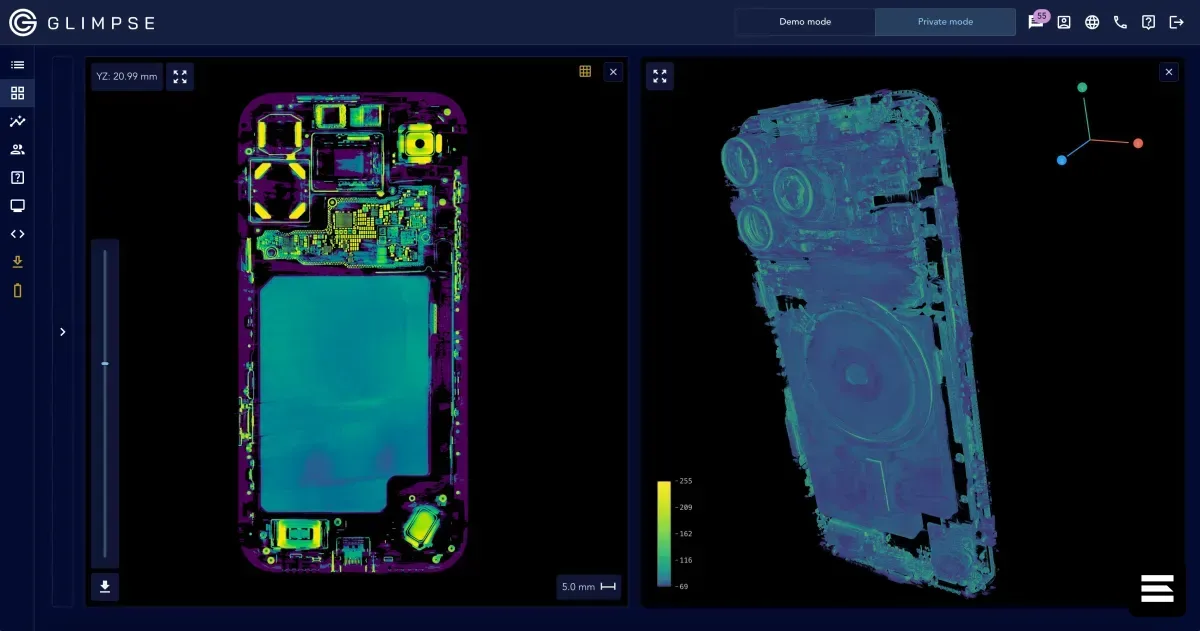Switch to Private mode
Viewport: 1200px width, 631px height.
[945, 22]
